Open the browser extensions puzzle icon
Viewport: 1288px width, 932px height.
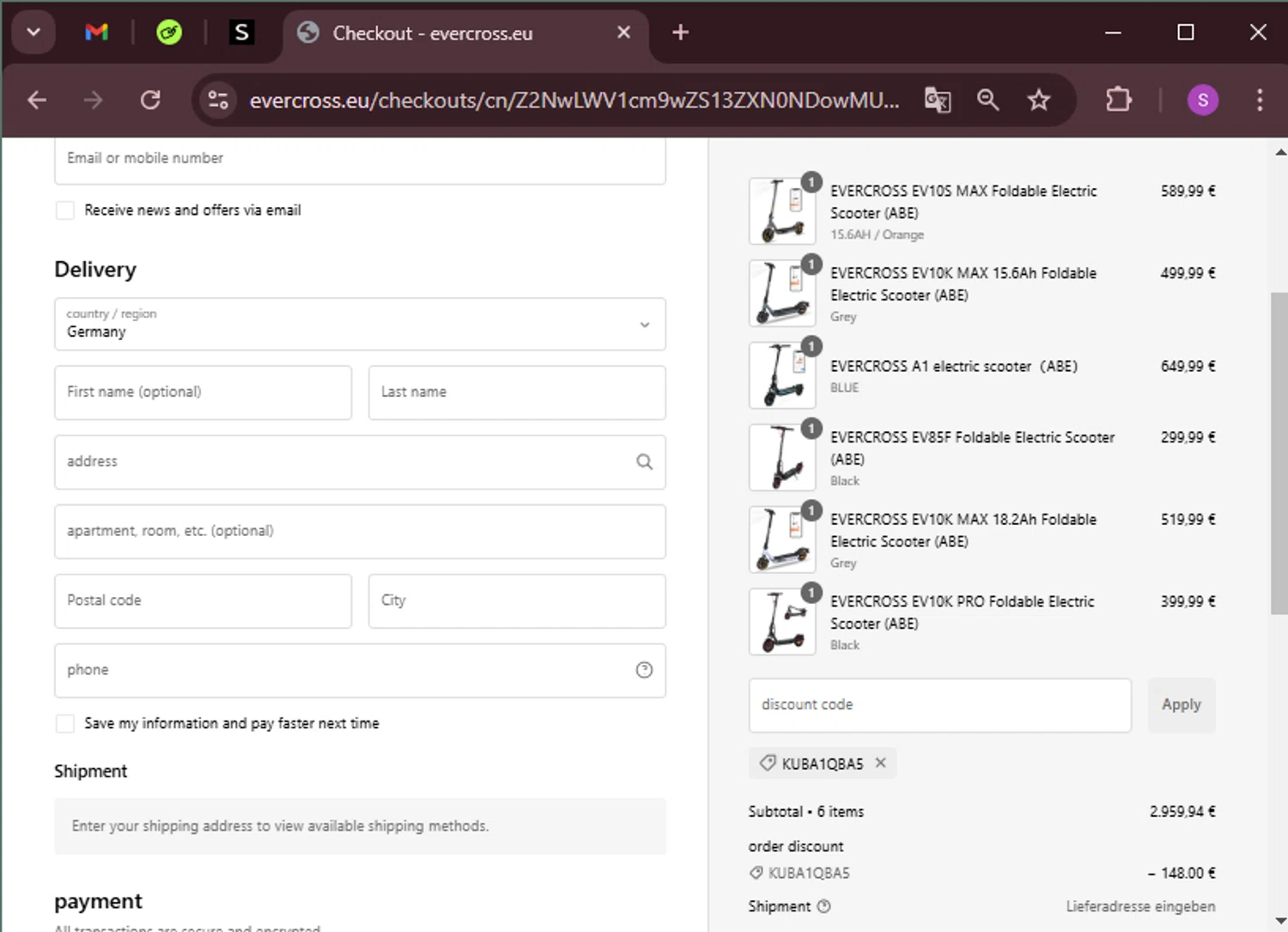click(1119, 101)
